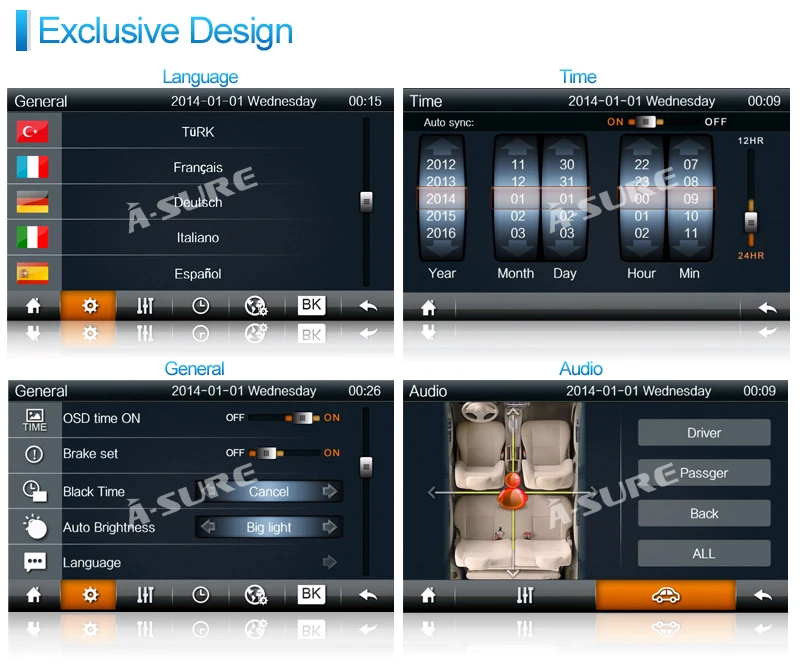Select the car icon tab in the Audio screen
This screenshot has width=800, height=665.
pyautogui.click(x=666, y=595)
